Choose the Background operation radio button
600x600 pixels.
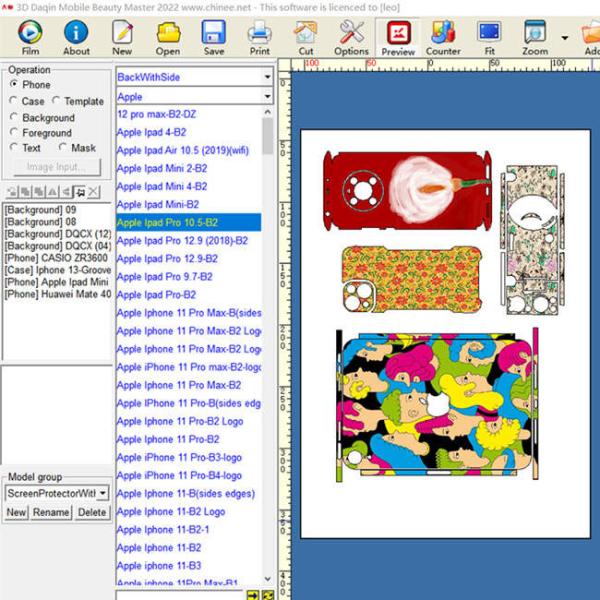tap(13, 117)
